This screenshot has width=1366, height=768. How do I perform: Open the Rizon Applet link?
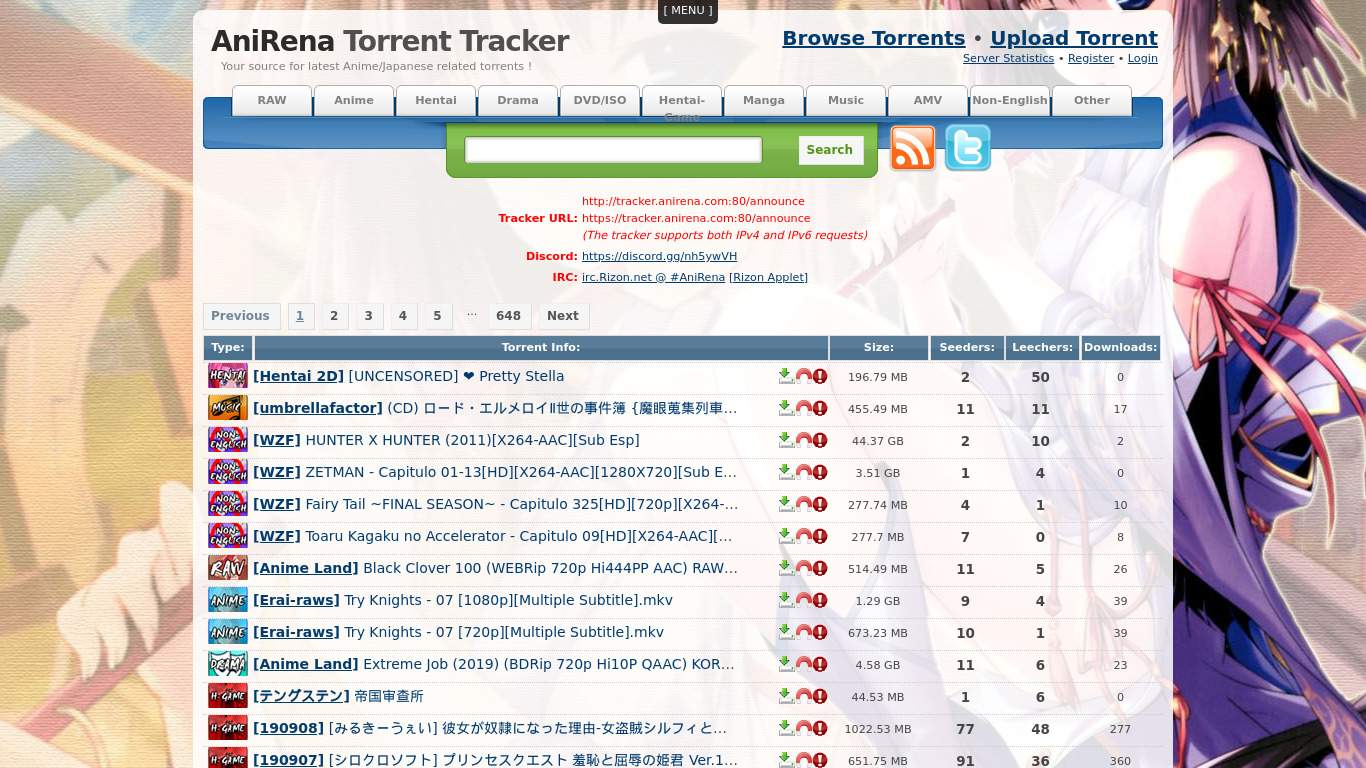coord(768,278)
